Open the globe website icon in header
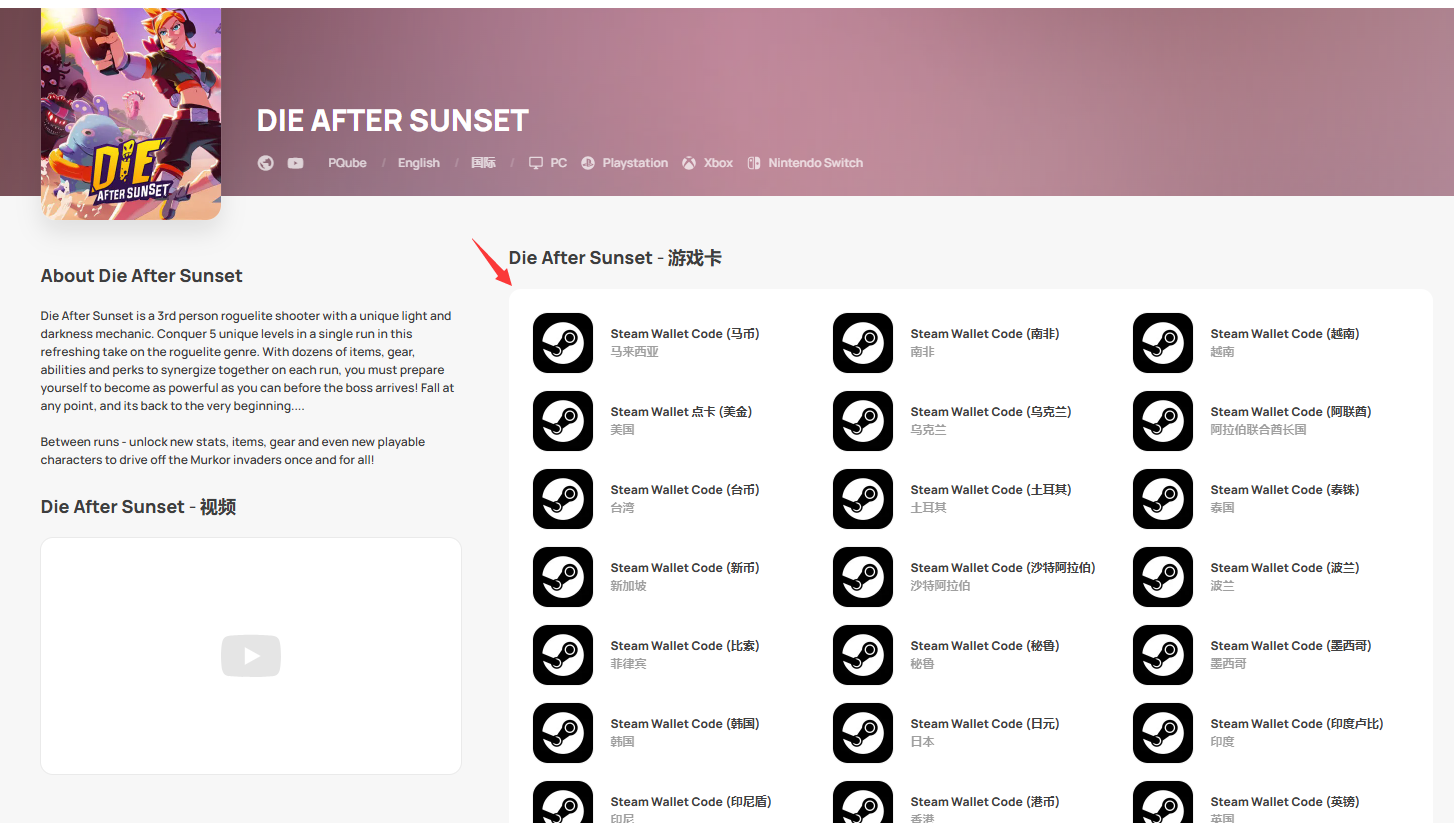 point(265,163)
